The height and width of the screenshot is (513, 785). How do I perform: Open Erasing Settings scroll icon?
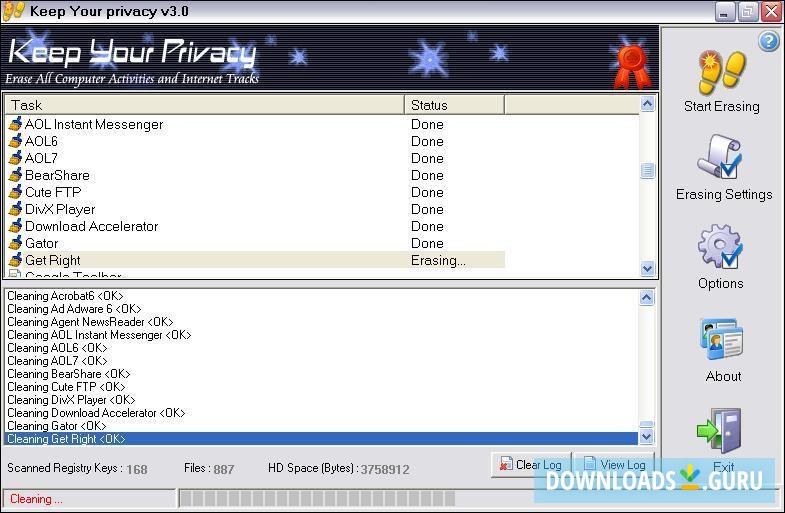tap(721, 156)
